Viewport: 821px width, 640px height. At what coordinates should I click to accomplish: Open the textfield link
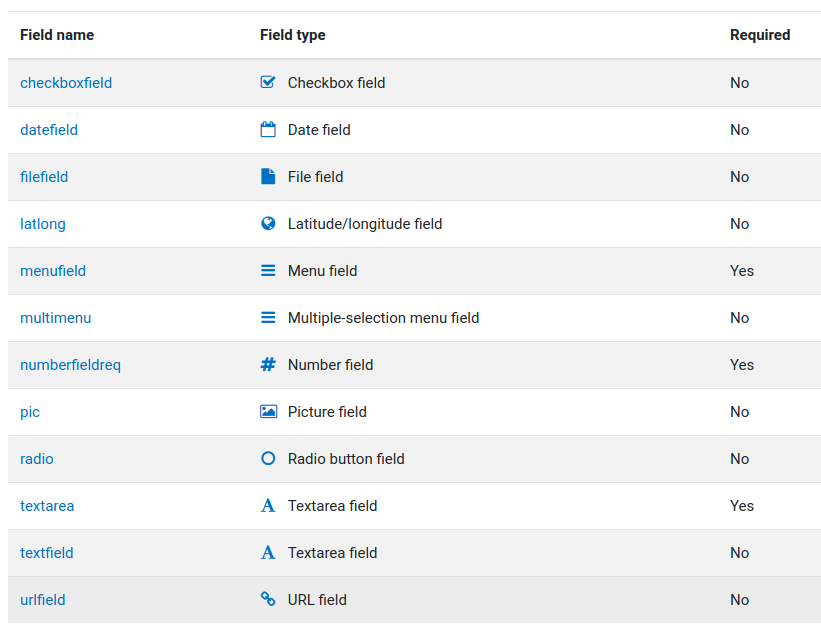(x=47, y=553)
